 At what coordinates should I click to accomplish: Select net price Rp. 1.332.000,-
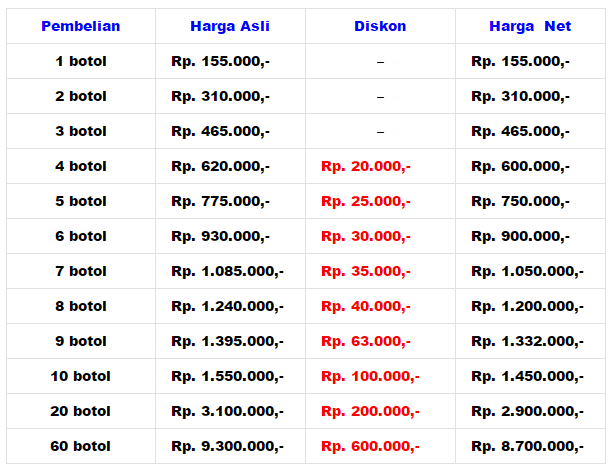[527, 341]
